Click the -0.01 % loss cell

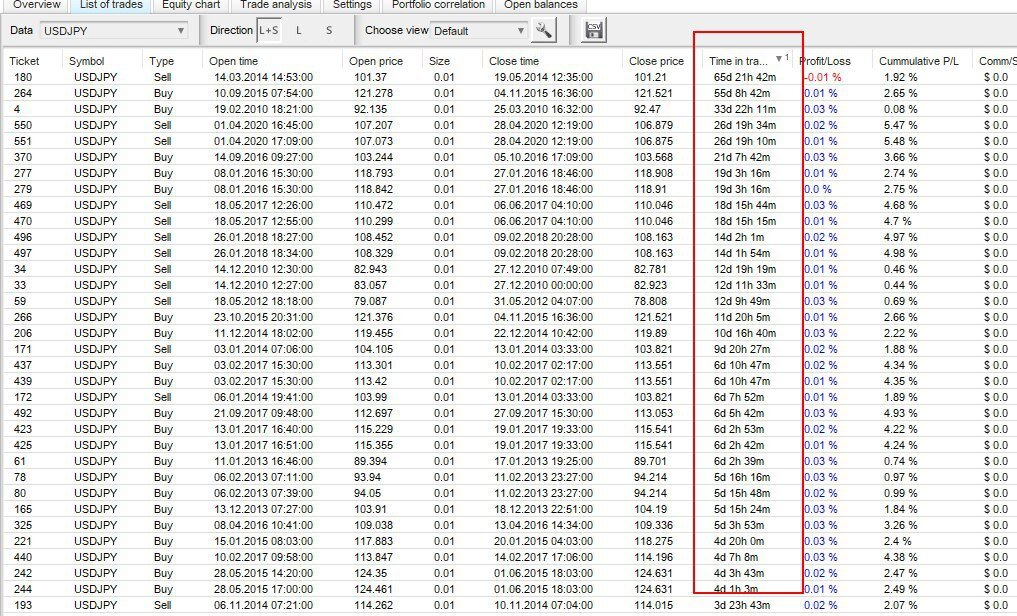pyautogui.click(x=822, y=77)
